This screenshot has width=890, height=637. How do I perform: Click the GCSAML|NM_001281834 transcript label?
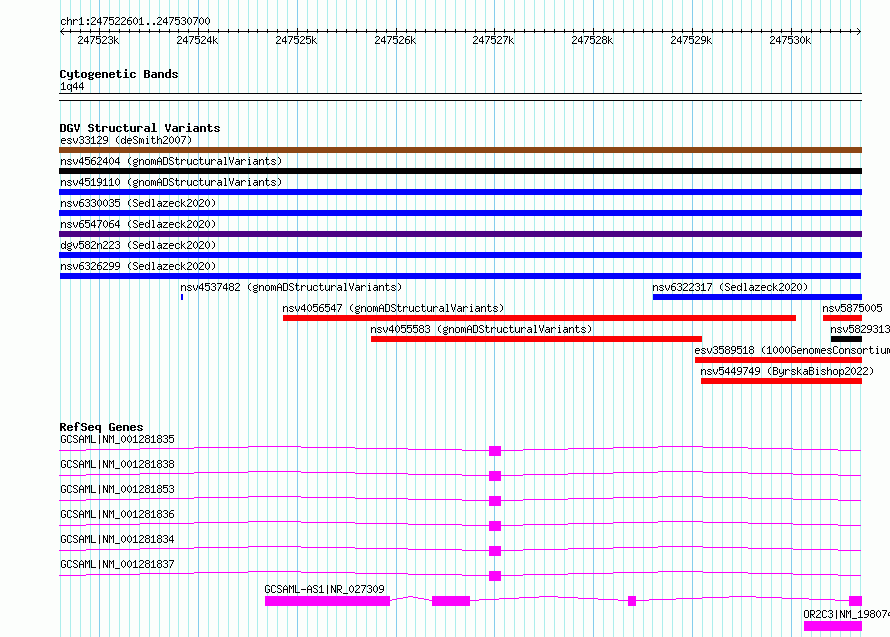click(117, 539)
